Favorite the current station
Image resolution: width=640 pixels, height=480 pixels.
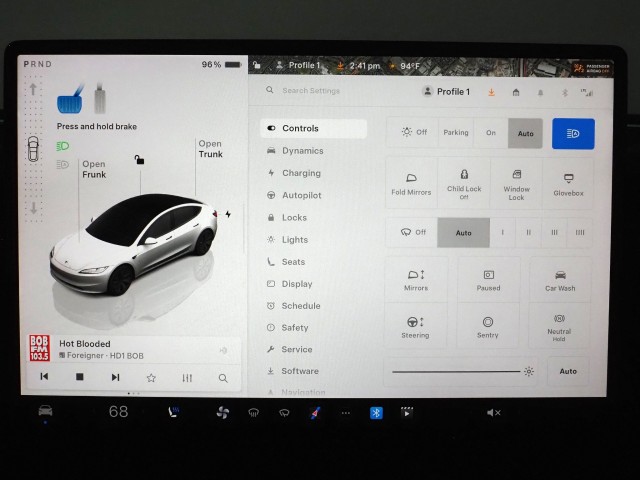click(151, 378)
